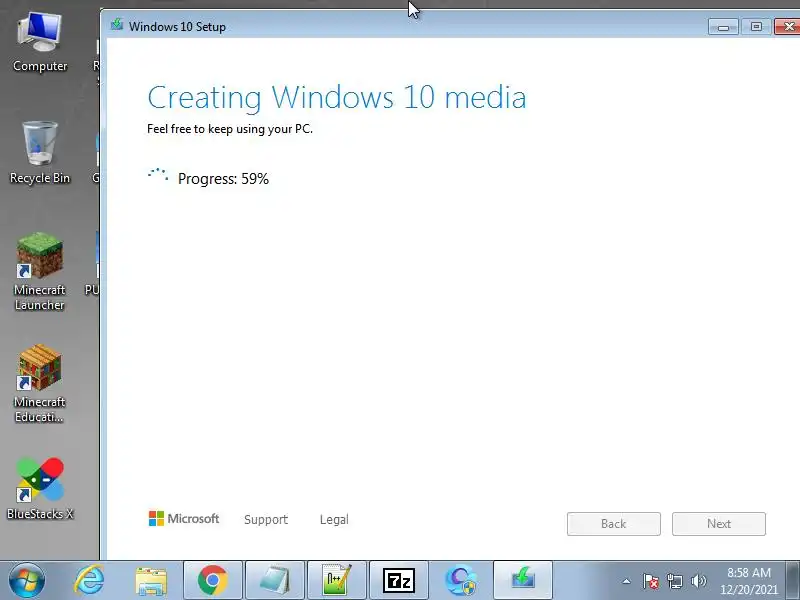Click Show desktop strip beside the clock
The width and height of the screenshot is (800, 600).
[x=793, y=580]
